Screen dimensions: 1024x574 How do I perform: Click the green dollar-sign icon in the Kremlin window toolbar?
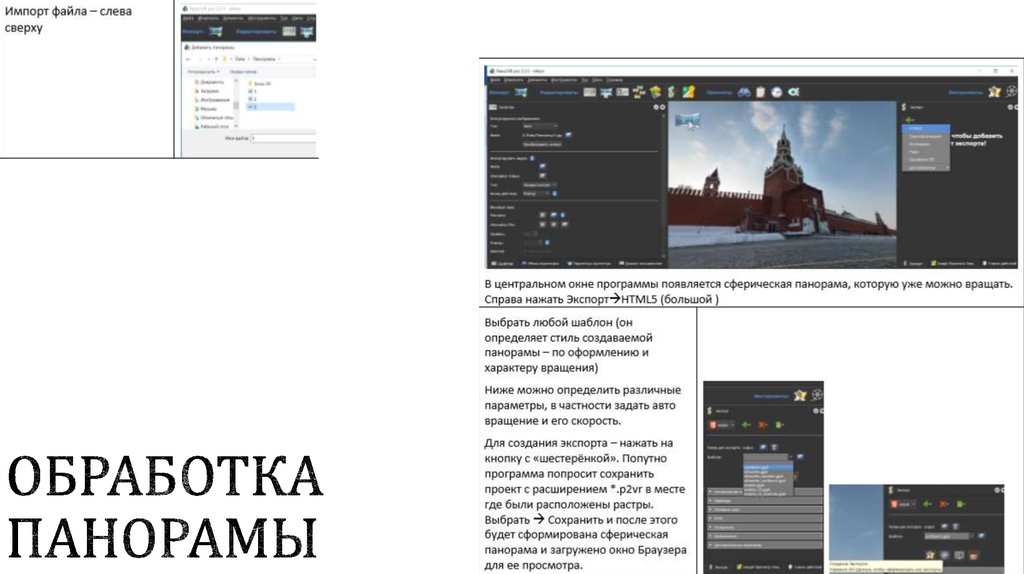(x=671, y=92)
